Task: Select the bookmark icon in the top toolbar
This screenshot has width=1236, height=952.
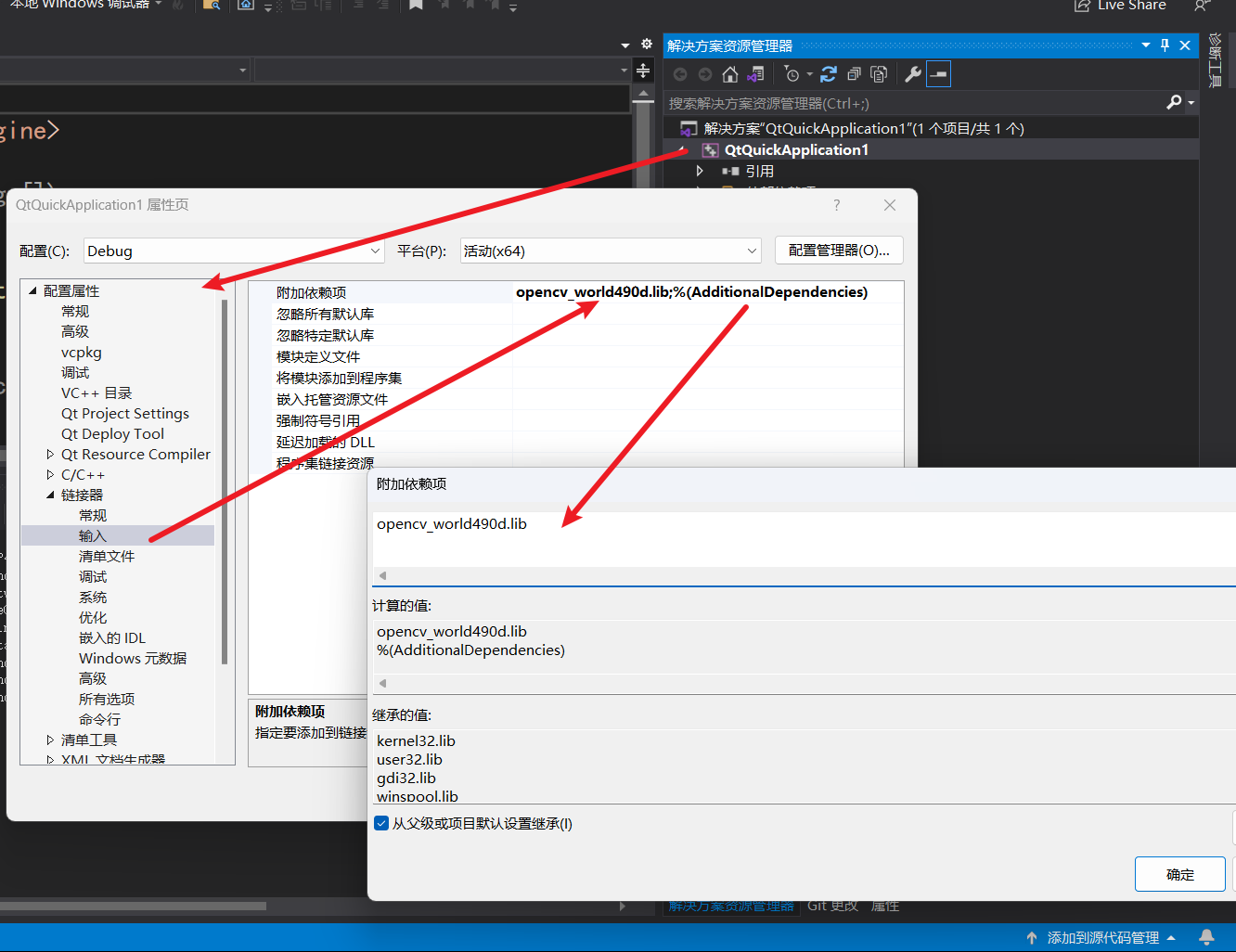Action: pos(415,6)
